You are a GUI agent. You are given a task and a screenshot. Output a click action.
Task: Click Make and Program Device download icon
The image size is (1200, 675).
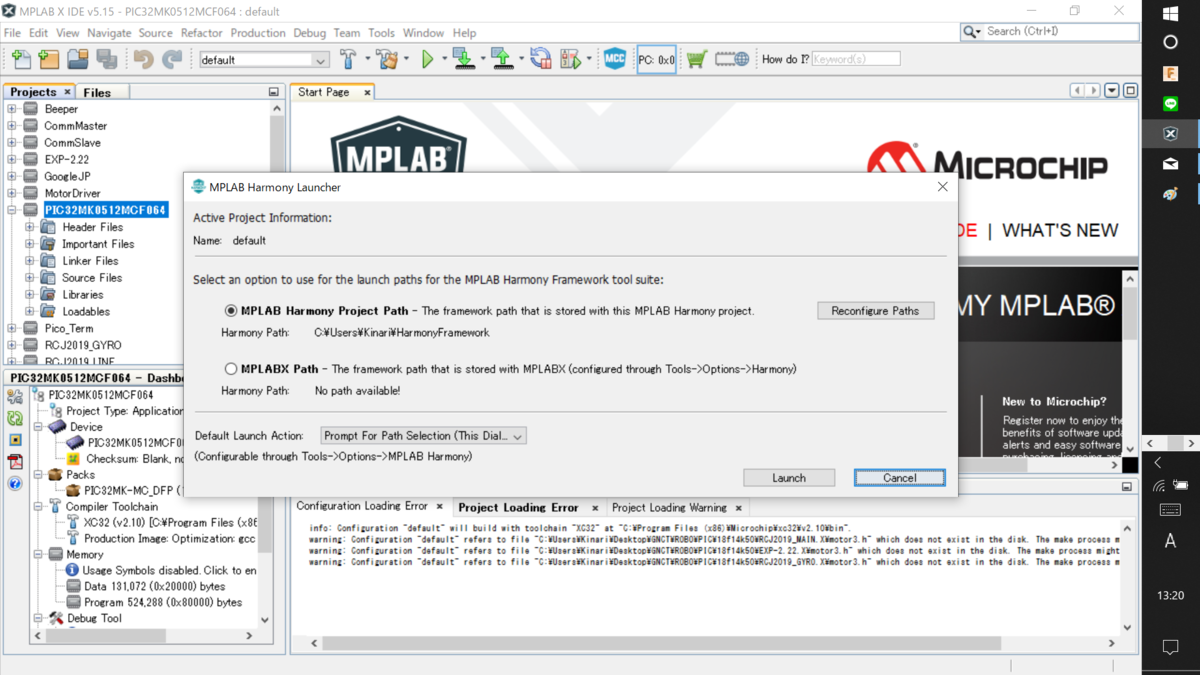pos(463,60)
